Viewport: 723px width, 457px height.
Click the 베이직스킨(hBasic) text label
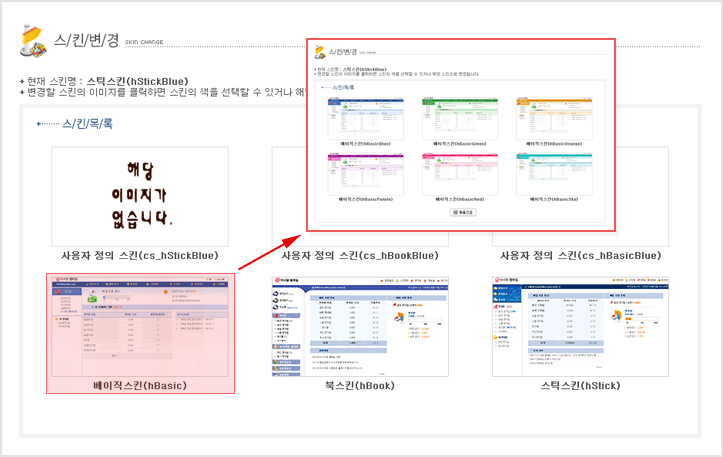(140, 384)
